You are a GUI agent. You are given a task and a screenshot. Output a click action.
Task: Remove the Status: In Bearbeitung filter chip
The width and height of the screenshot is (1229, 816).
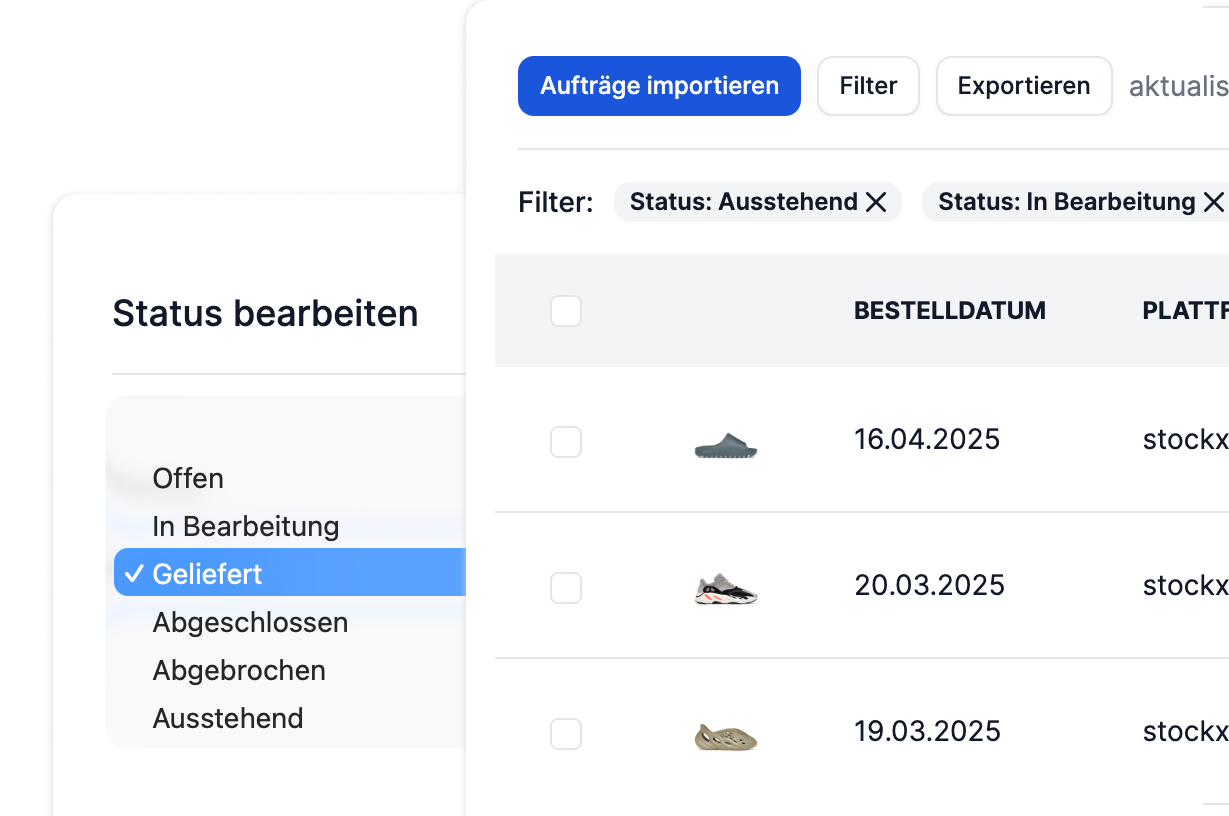coord(1213,202)
